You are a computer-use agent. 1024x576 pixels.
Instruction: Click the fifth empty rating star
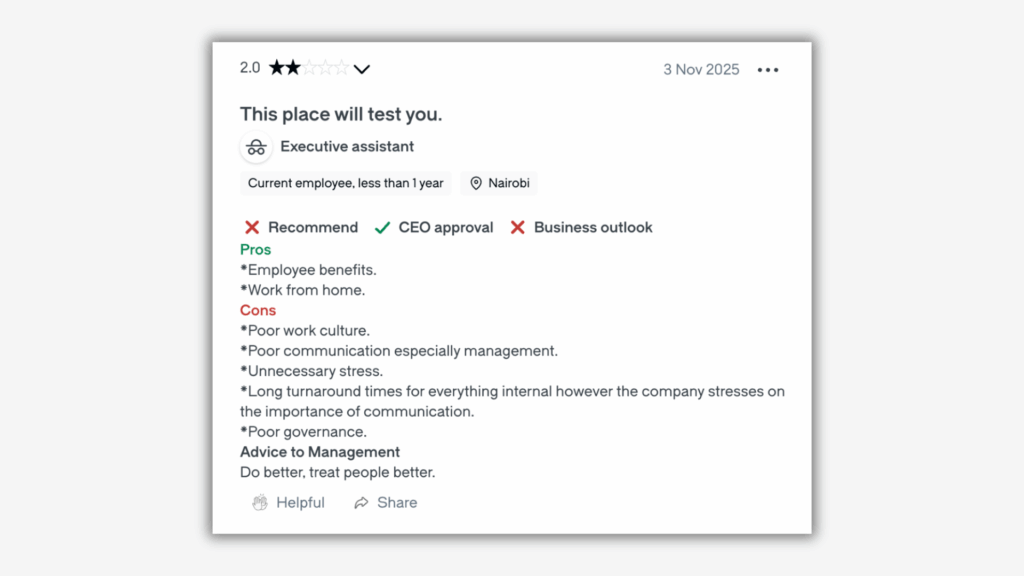341,67
